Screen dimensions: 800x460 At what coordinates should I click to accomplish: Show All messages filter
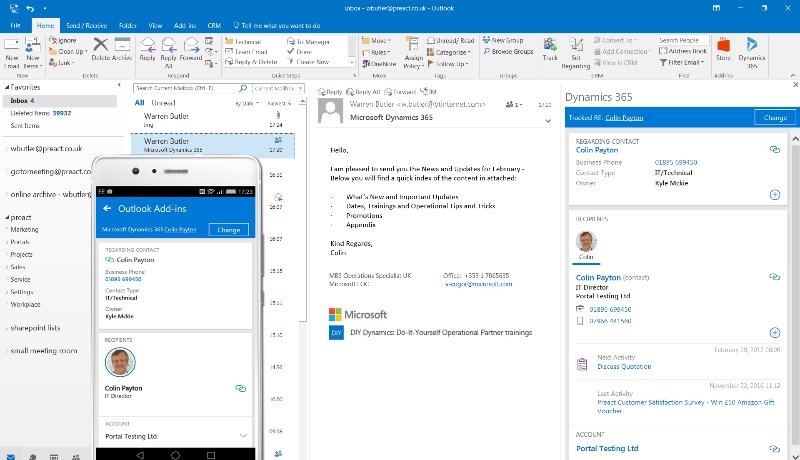pyautogui.click(x=139, y=103)
